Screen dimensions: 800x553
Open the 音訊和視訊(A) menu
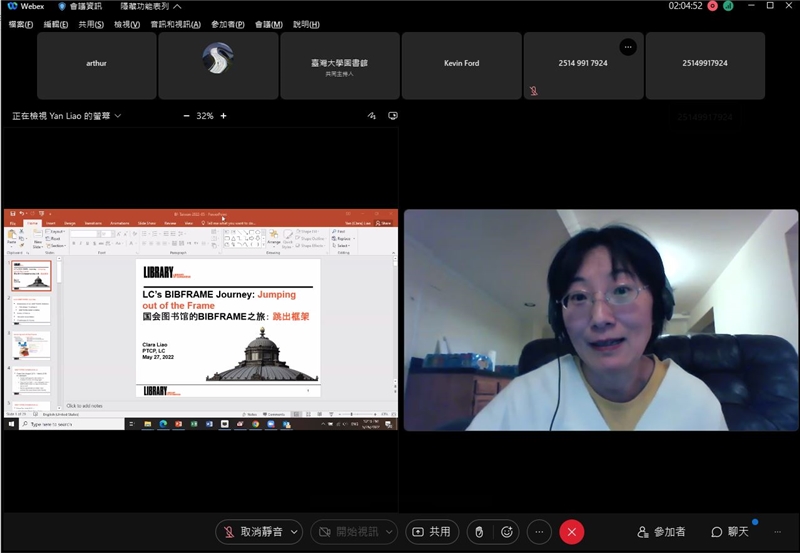point(175,24)
